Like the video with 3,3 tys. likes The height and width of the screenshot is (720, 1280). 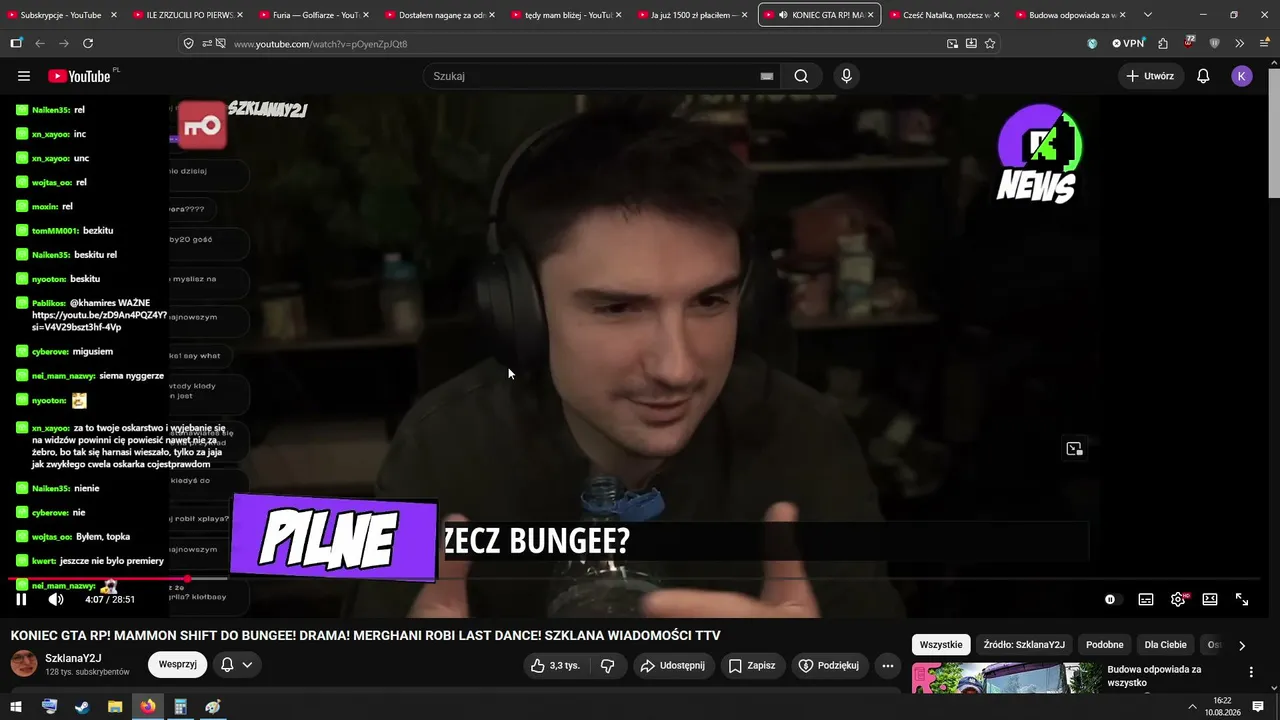[556, 665]
